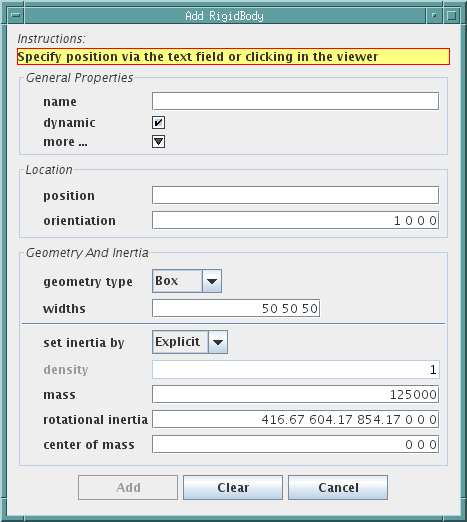The image size is (467, 522).
Task: Select the Explicit inertia combo box
Action: (x=190, y=342)
